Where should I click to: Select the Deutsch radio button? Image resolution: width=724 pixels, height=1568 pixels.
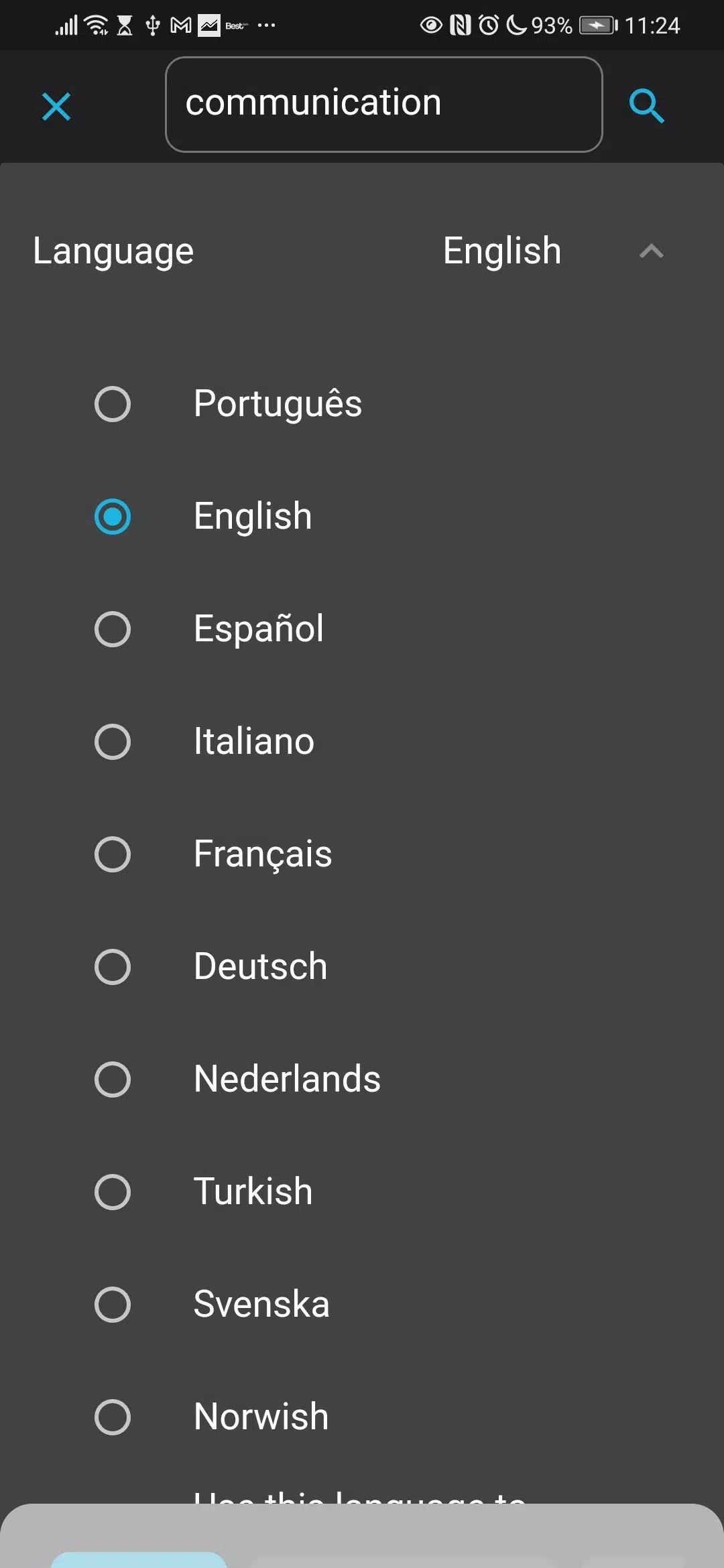pyautogui.click(x=113, y=966)
